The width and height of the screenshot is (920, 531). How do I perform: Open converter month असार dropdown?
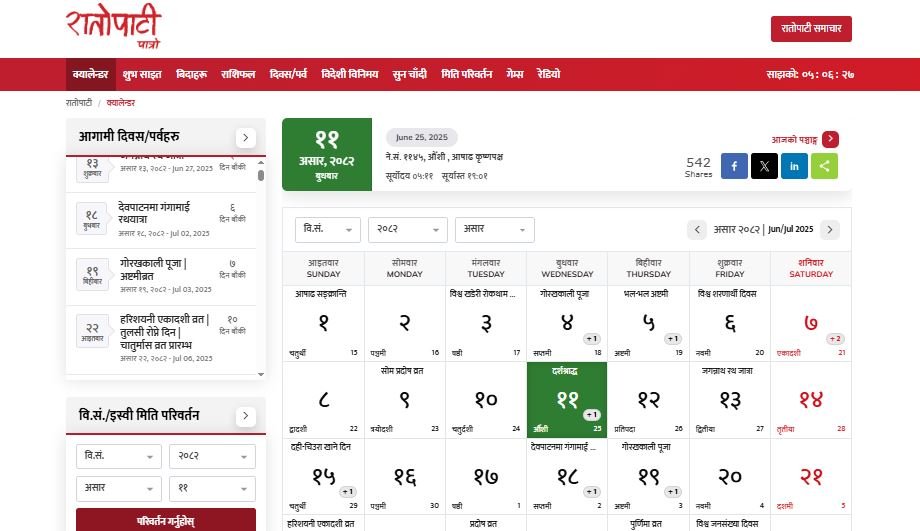coord(119,489)
